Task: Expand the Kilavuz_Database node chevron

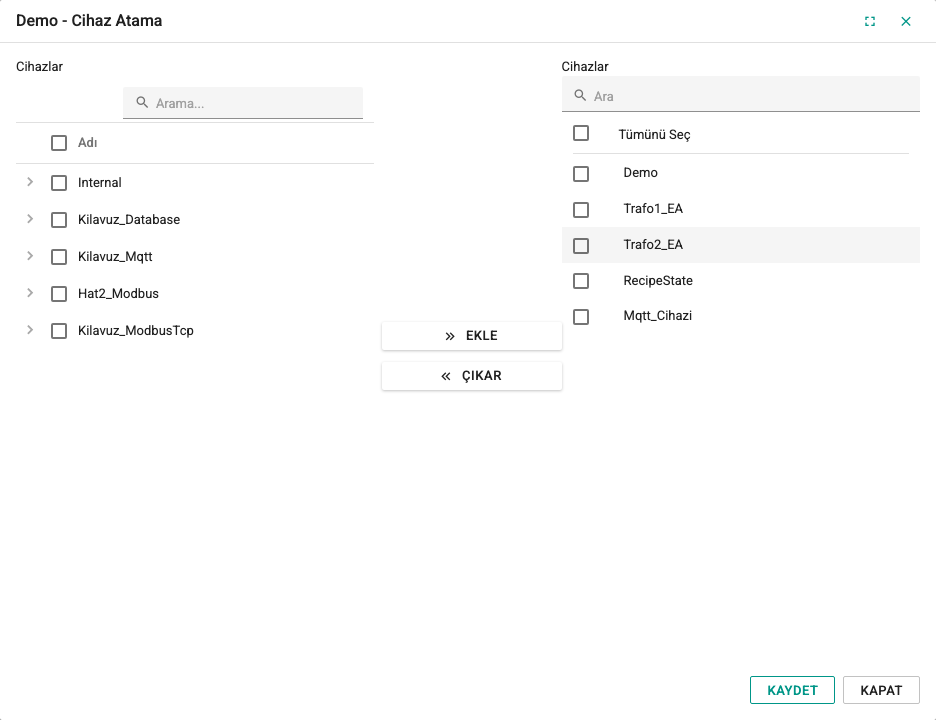Action: 30,219
